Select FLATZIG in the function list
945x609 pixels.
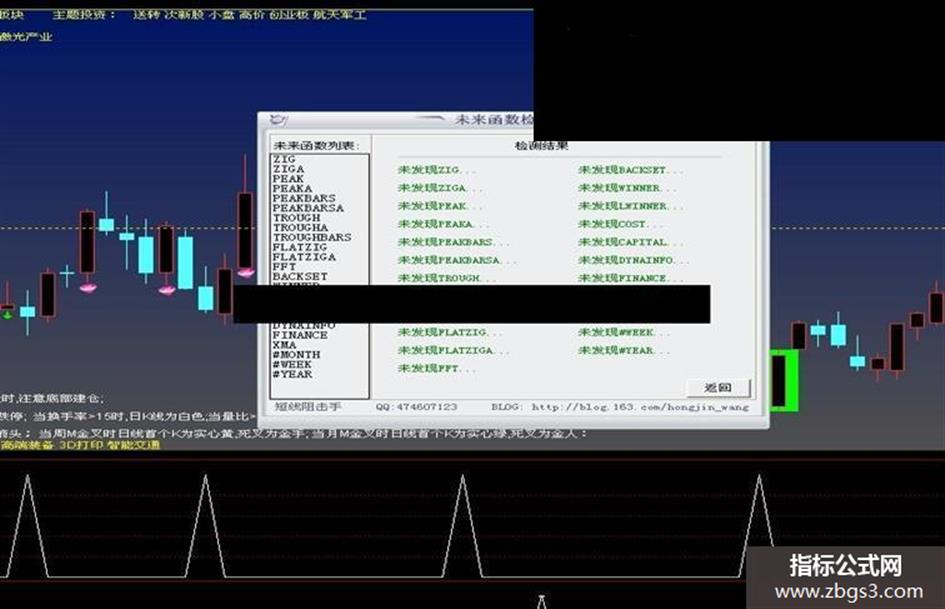[x=300, y=247]
